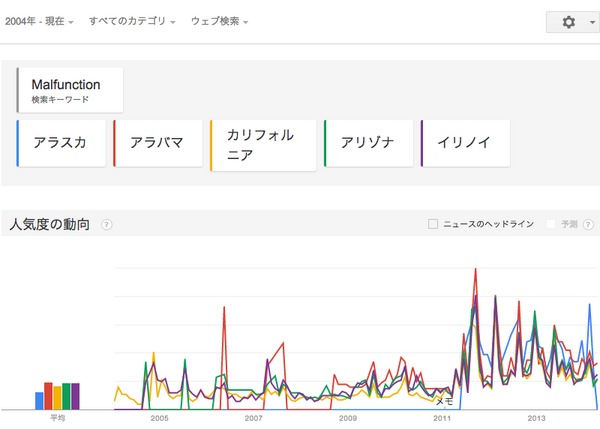This screenshot has height=429, width=600.
Task: Select the アラバマ region chip
Action: tap(158, 143)
